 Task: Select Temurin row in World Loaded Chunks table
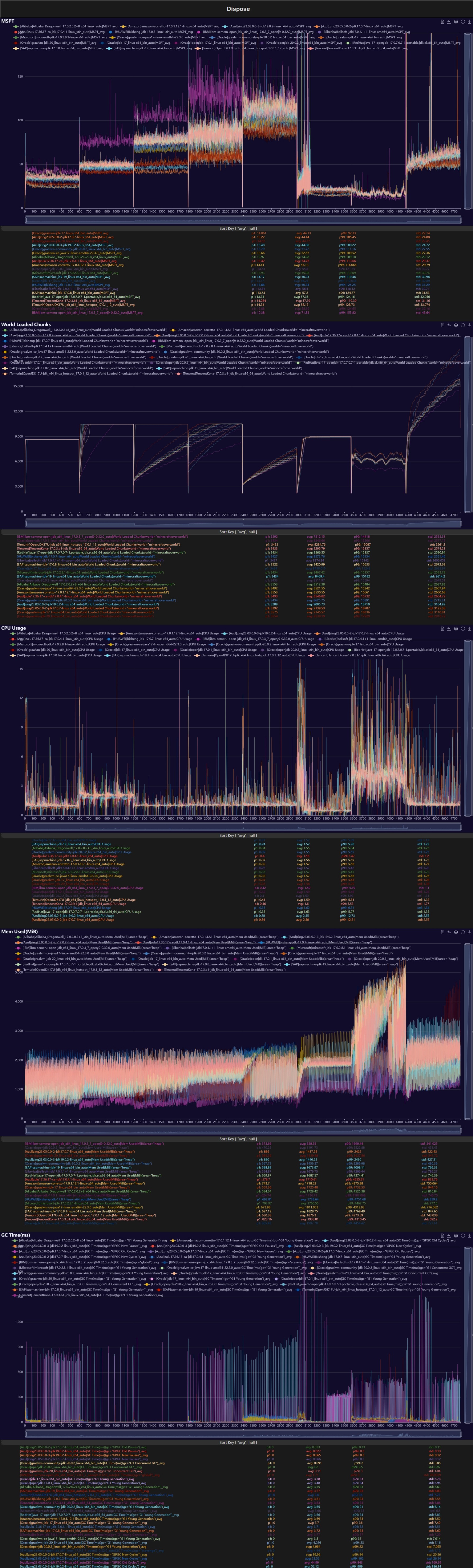pyautogui.click(x=236, y=545)
